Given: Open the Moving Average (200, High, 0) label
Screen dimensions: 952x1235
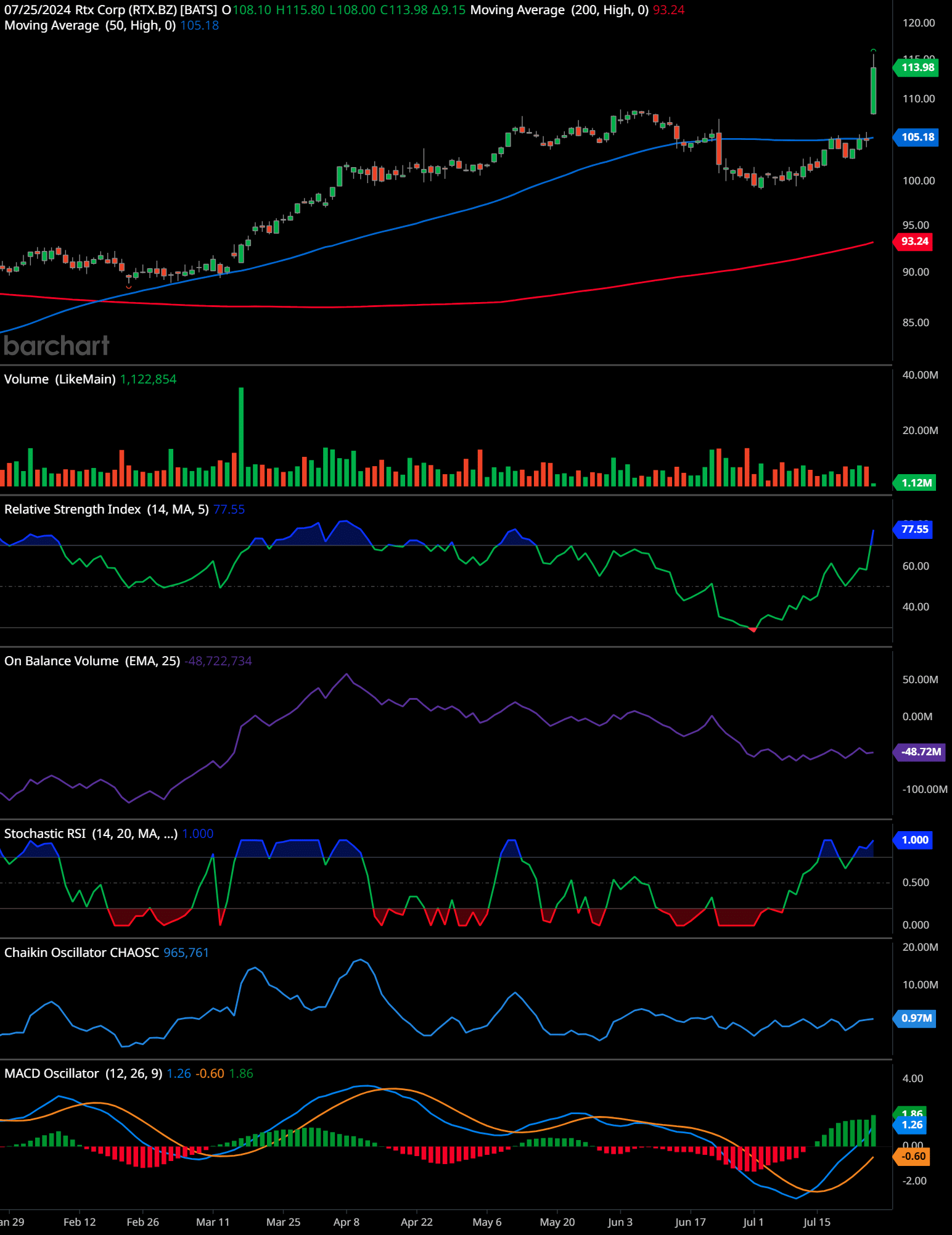Looking at the screenshot, I should 559,10.
